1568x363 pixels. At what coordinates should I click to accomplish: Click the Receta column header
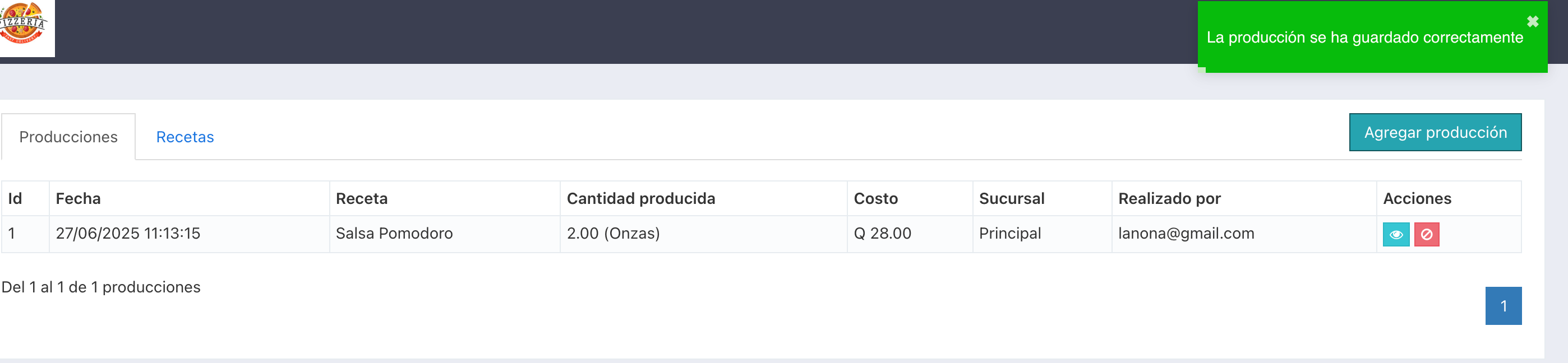[445, 199]
